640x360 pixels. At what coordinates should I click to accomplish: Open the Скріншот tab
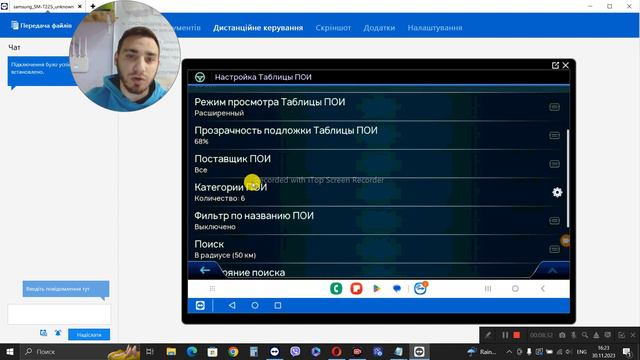[x=333, y=28]
